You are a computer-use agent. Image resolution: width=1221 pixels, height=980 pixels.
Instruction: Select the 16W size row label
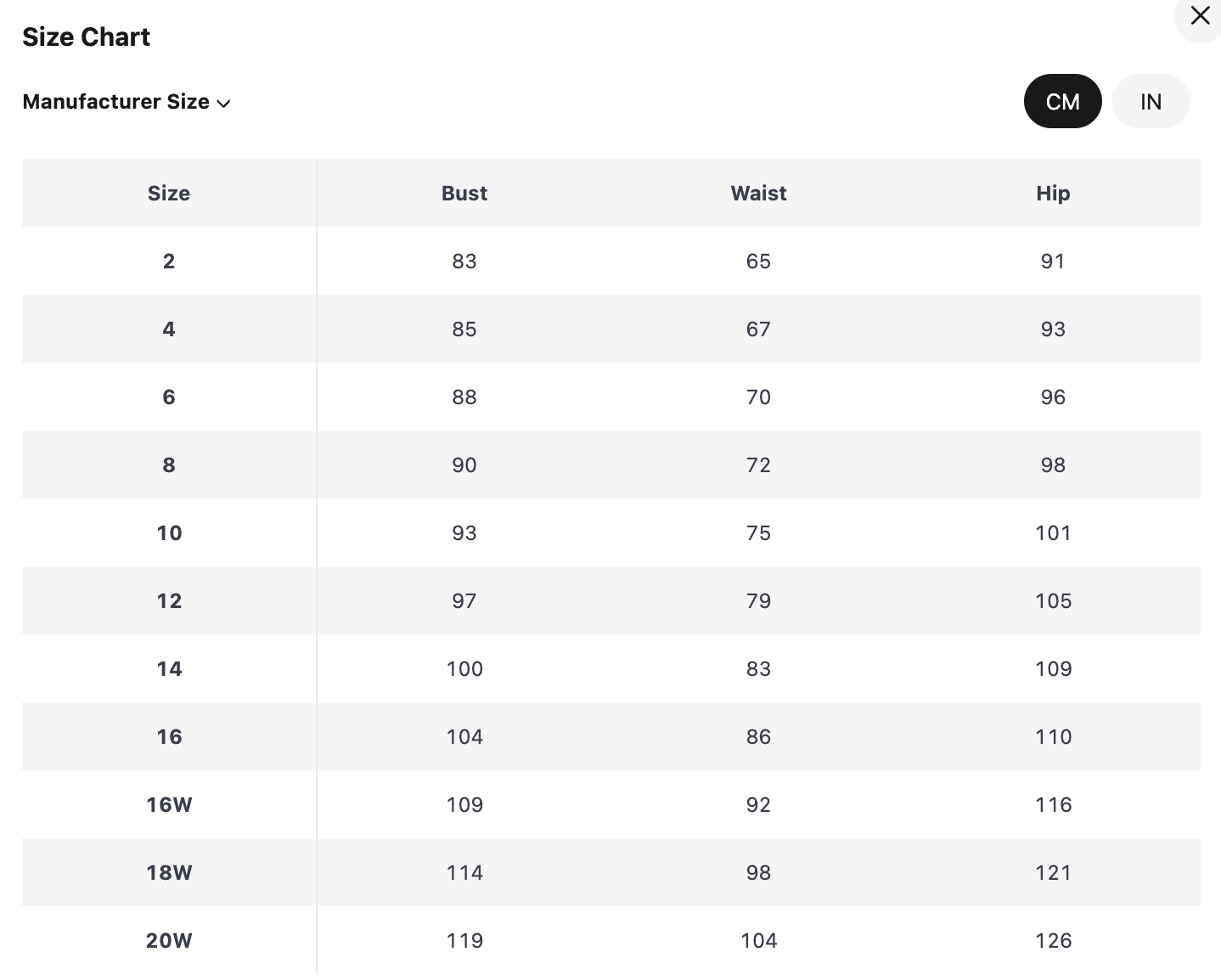[x=169, y=804]
